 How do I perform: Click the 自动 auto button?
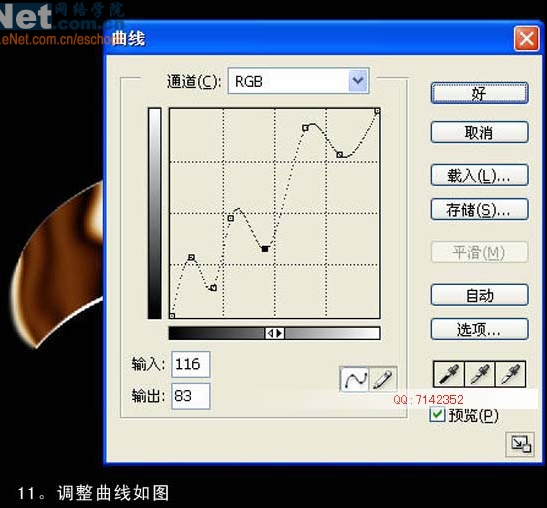coord(480,295)
